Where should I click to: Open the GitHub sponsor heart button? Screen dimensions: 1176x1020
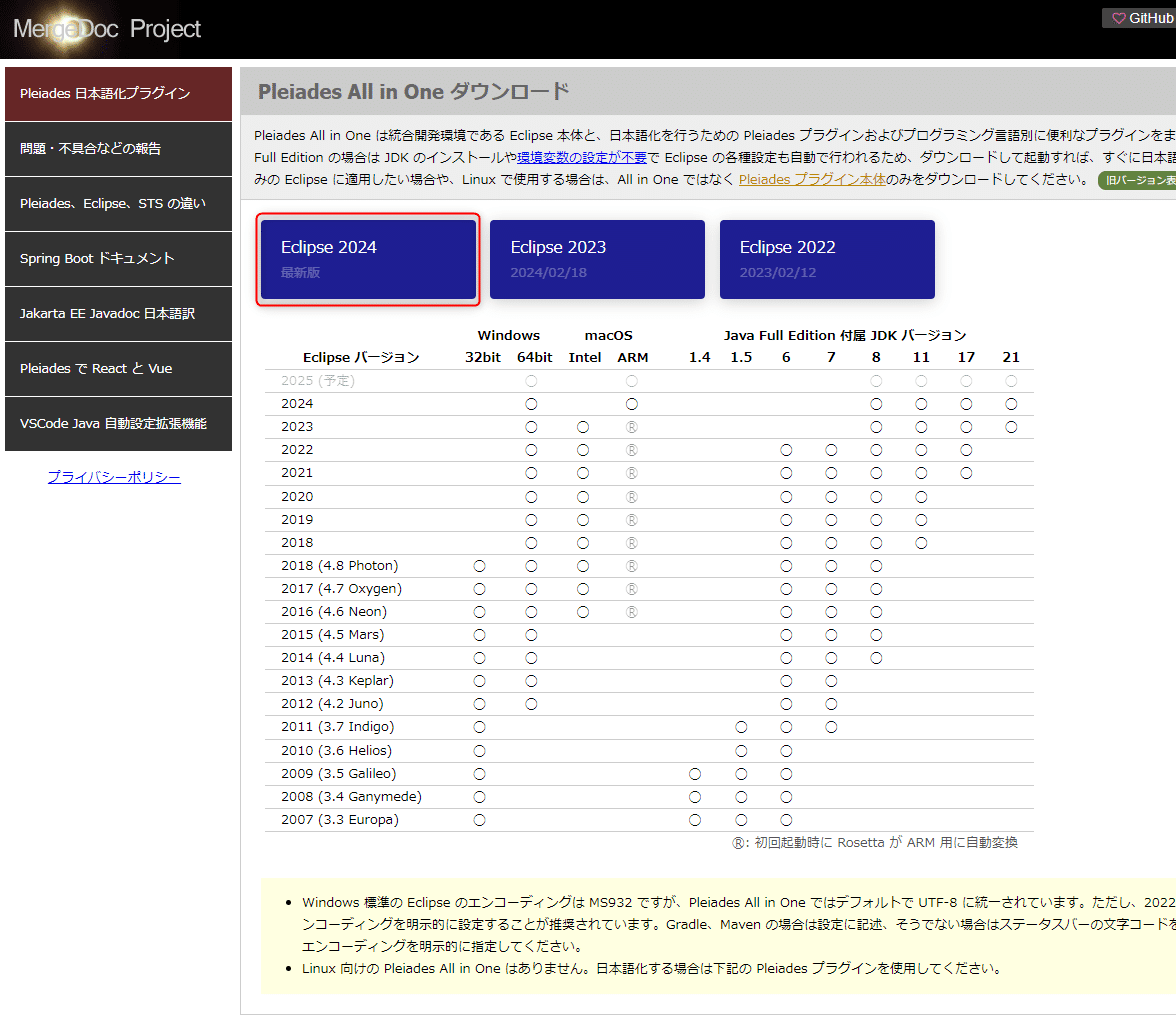pos(1140,18)
